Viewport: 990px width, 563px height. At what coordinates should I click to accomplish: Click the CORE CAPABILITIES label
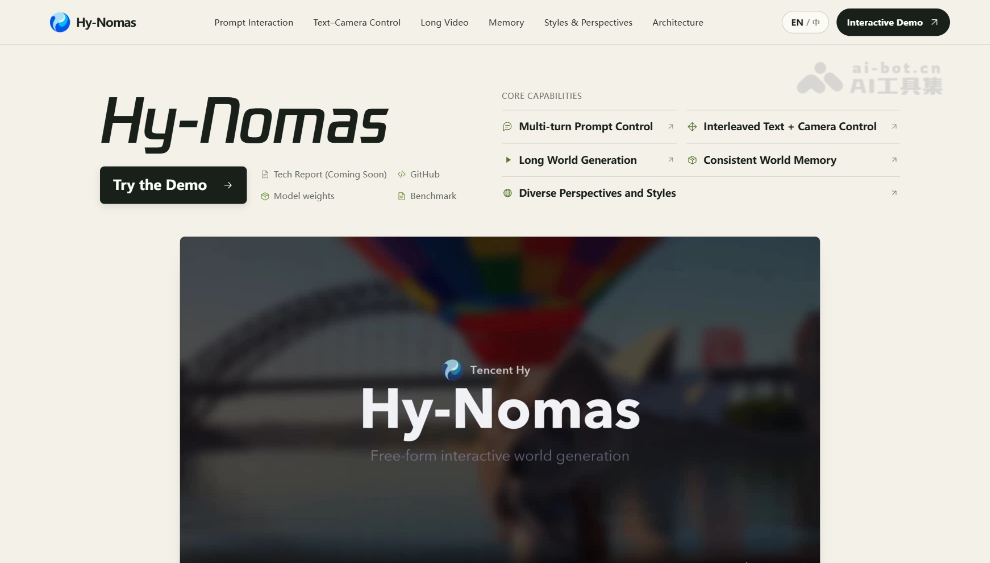pos(542,96)
